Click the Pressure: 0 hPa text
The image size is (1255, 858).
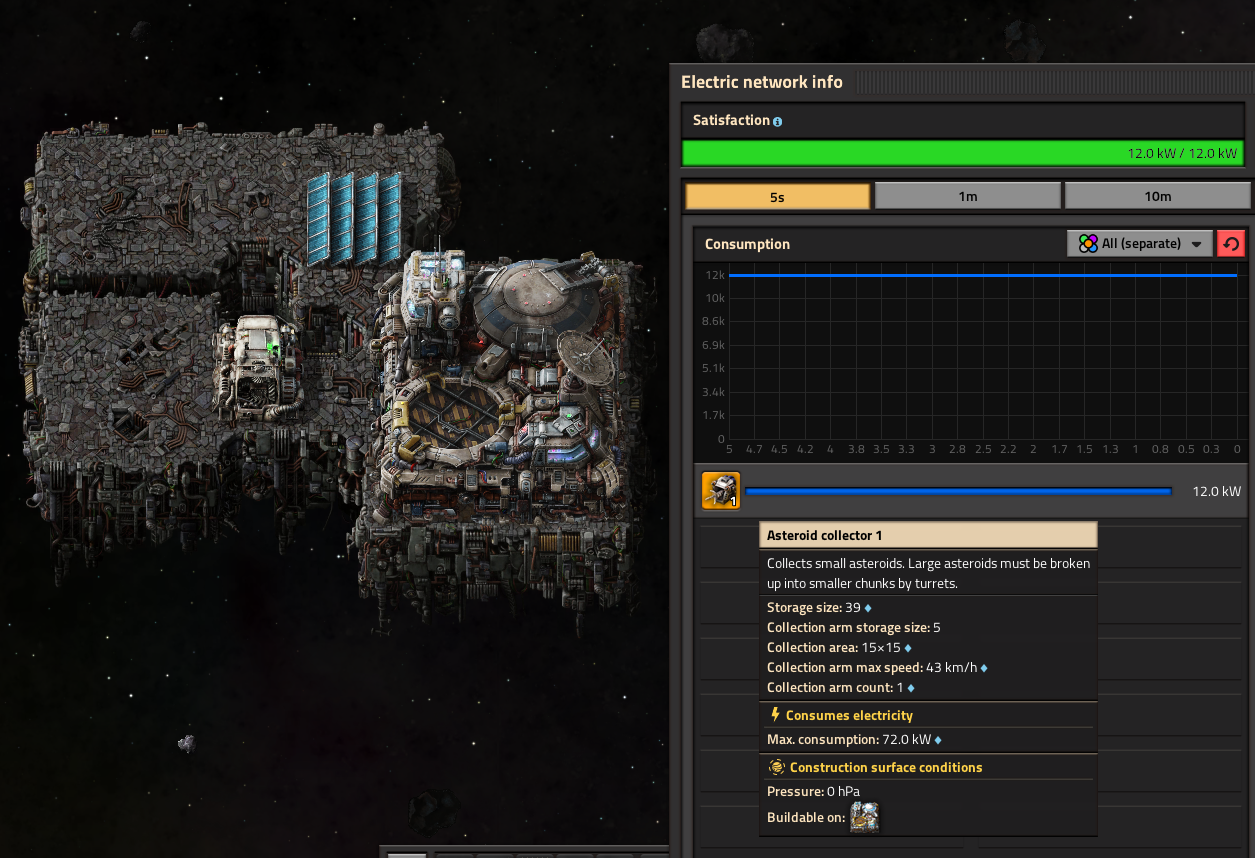[x=813, y=791]
